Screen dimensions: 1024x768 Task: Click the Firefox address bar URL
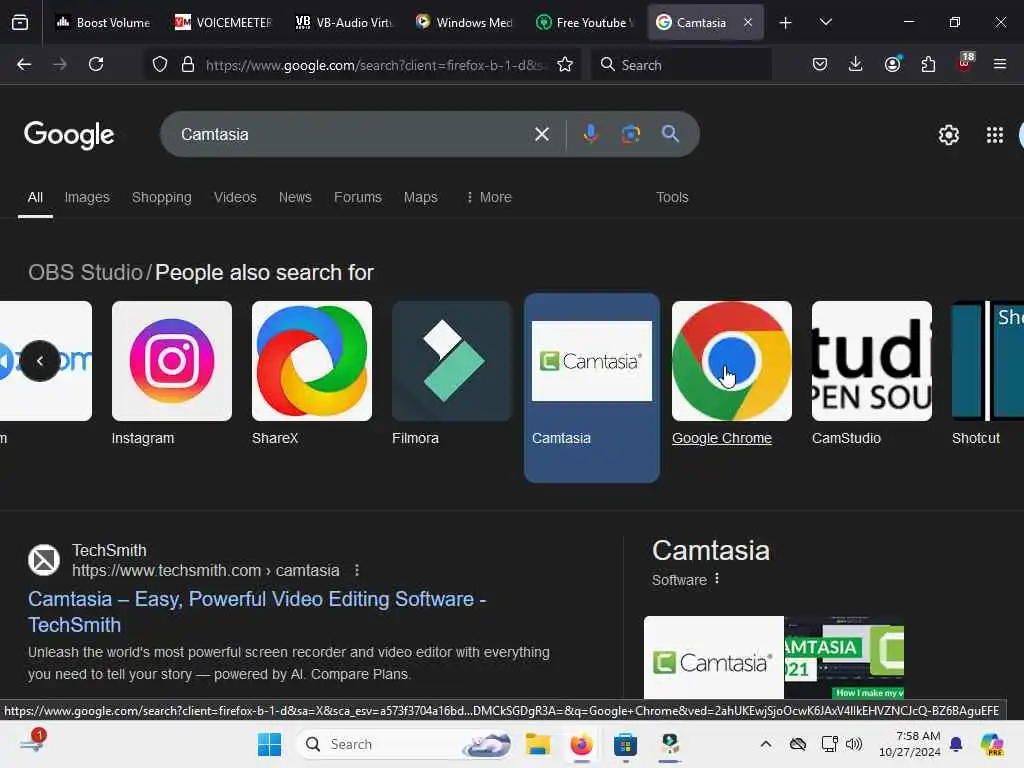click(376, 65)
